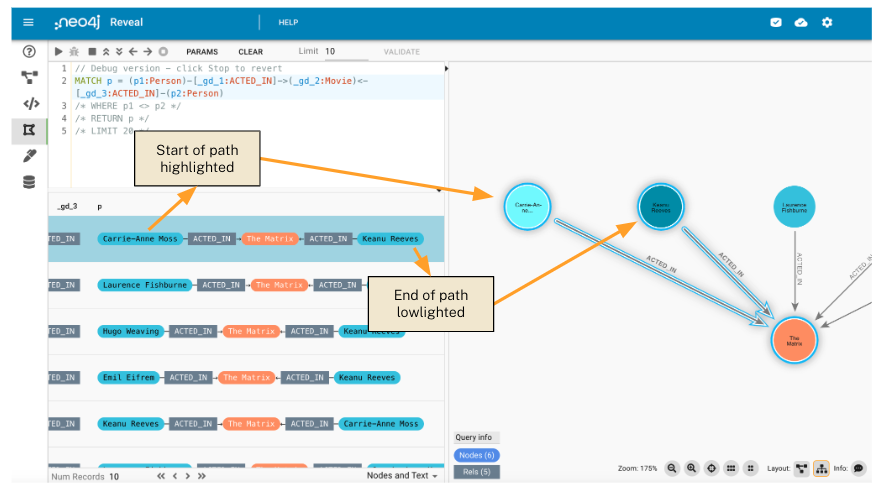
Task: Open the code brackets sidebar icon
Action: [x=31, y=104]
